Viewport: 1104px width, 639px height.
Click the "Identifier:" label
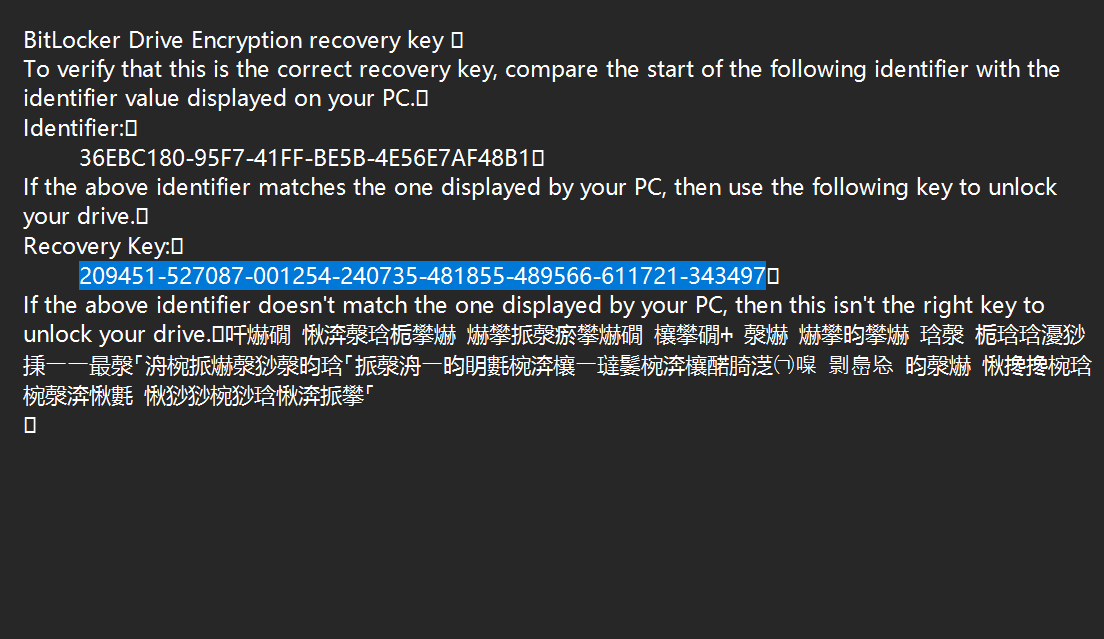tap(73, 128)
